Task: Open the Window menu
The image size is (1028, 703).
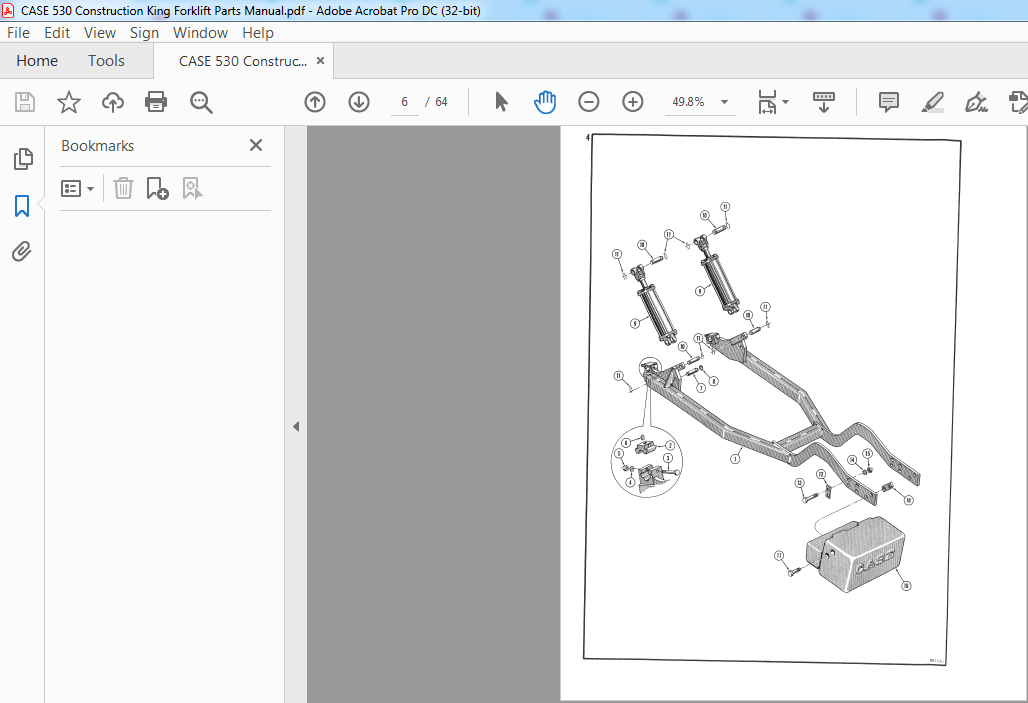Action: 200,33
